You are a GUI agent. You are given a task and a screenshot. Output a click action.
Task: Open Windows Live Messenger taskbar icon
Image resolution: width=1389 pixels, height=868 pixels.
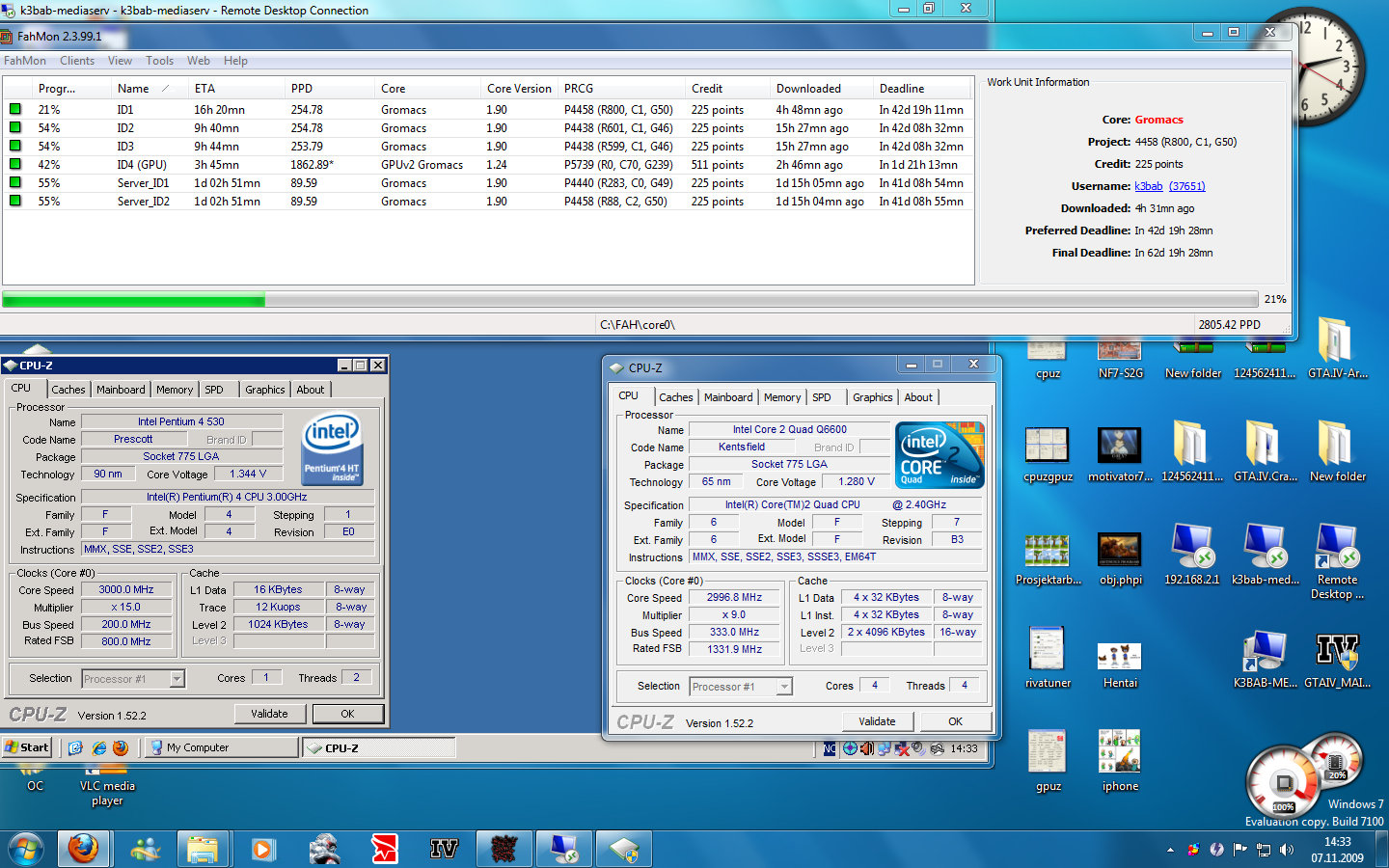coord(146,849)
